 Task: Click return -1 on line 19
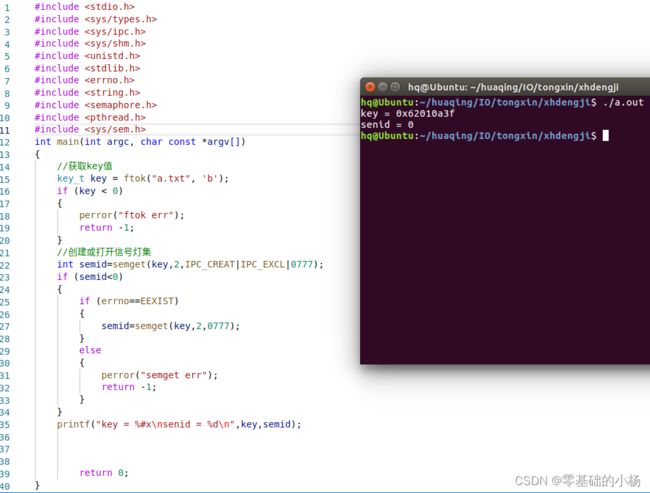[x=107, y=228]
